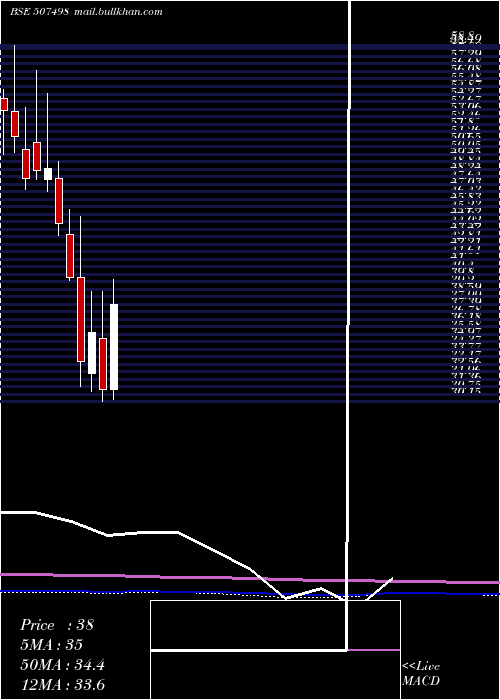Click the '<<Live MACD' label
The image size is (500, 700).
pos(421,674)
